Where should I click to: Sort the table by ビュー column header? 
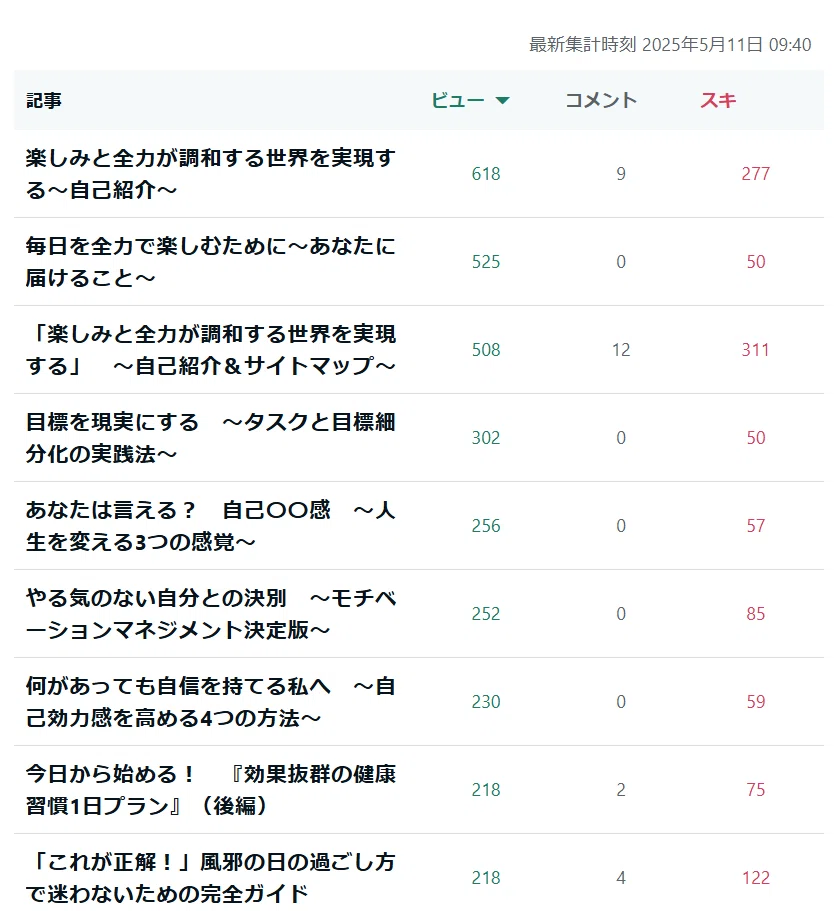point(470,101)
